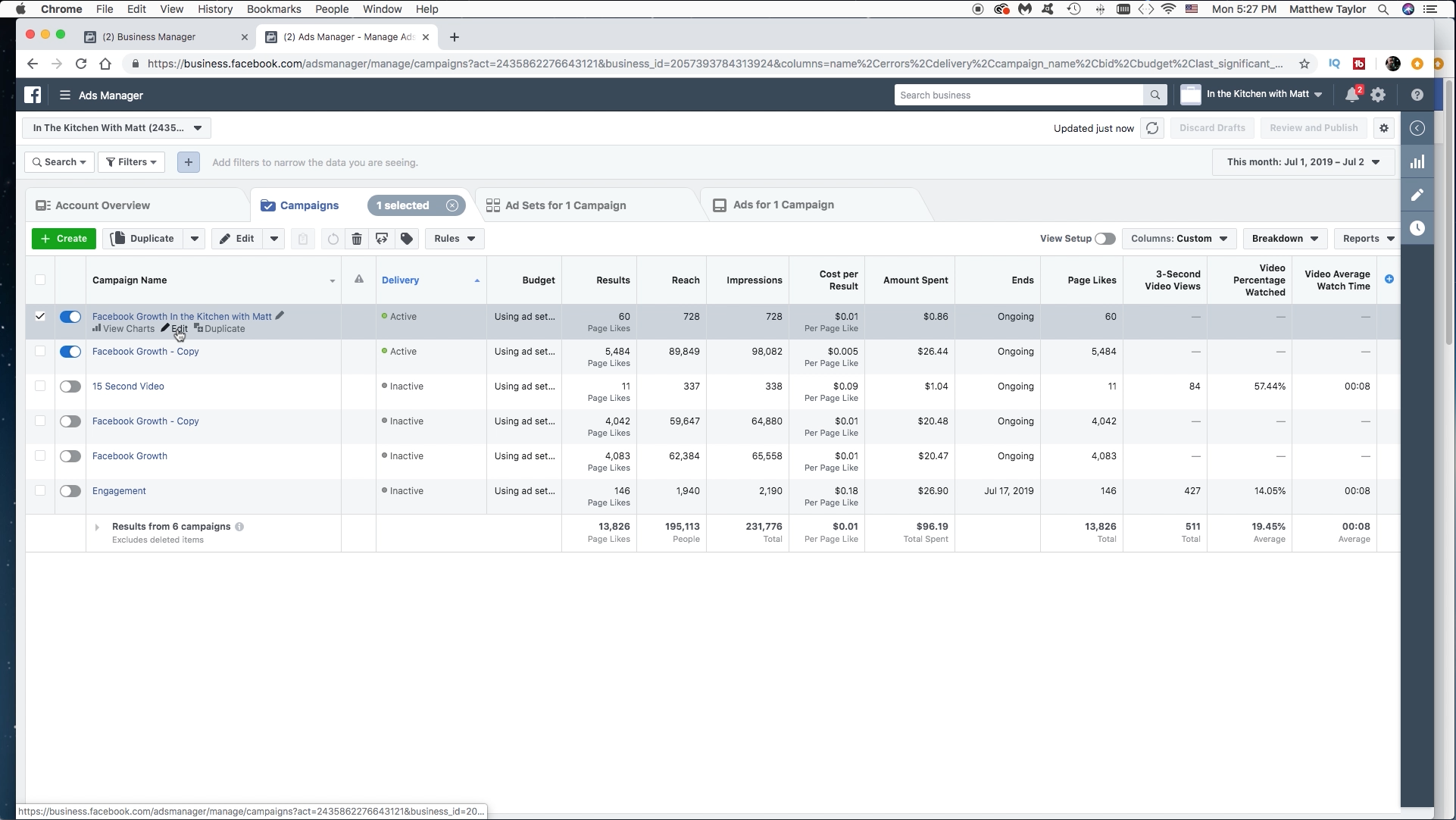The width and height of the screenshot is (1456, 820).
Task: Click View Charts under first campaign
Action: [123, 329]
